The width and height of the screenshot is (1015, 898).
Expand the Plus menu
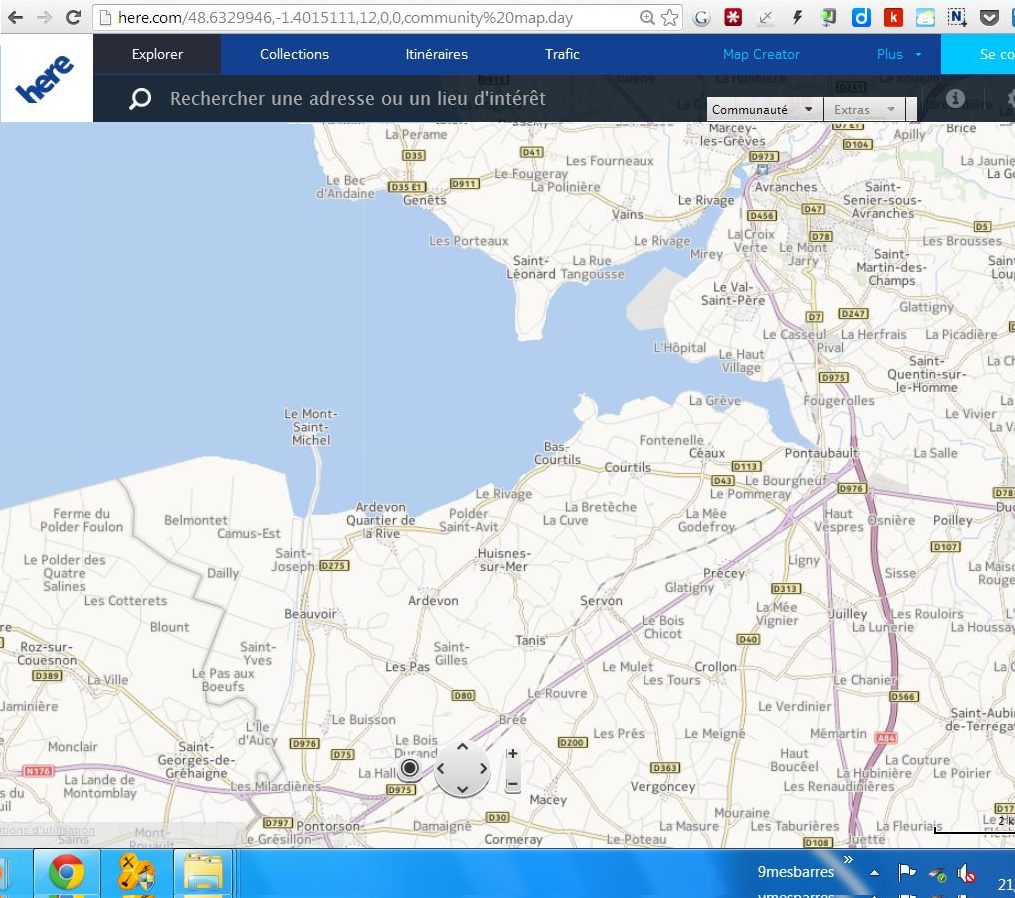898,54
